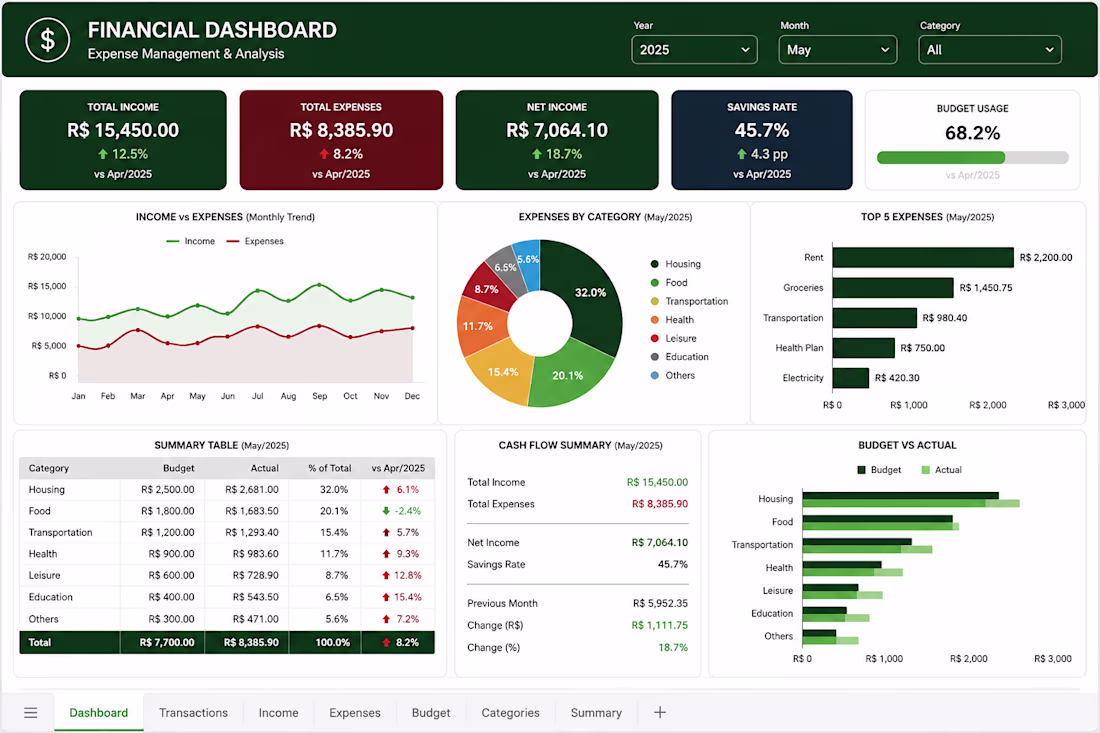The height and width of the screenshot is (733, 1100).
Task: Click the 'vs Apr/2025' column header
Action: (x=398, y=468)
